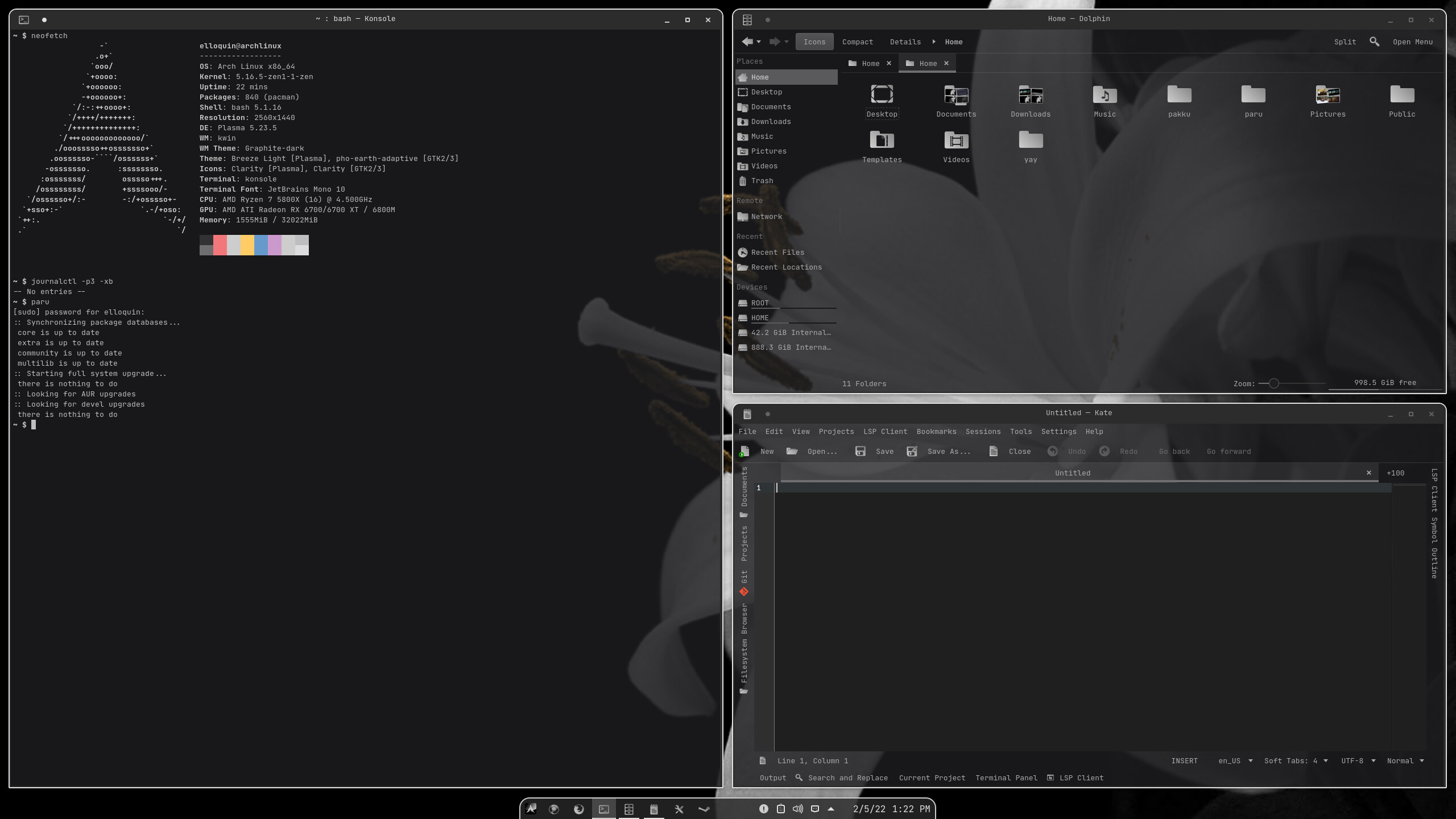The image size is (1456, 819).
Task: Click Kate's Redo icon
Action: [x=1105, y=452]
